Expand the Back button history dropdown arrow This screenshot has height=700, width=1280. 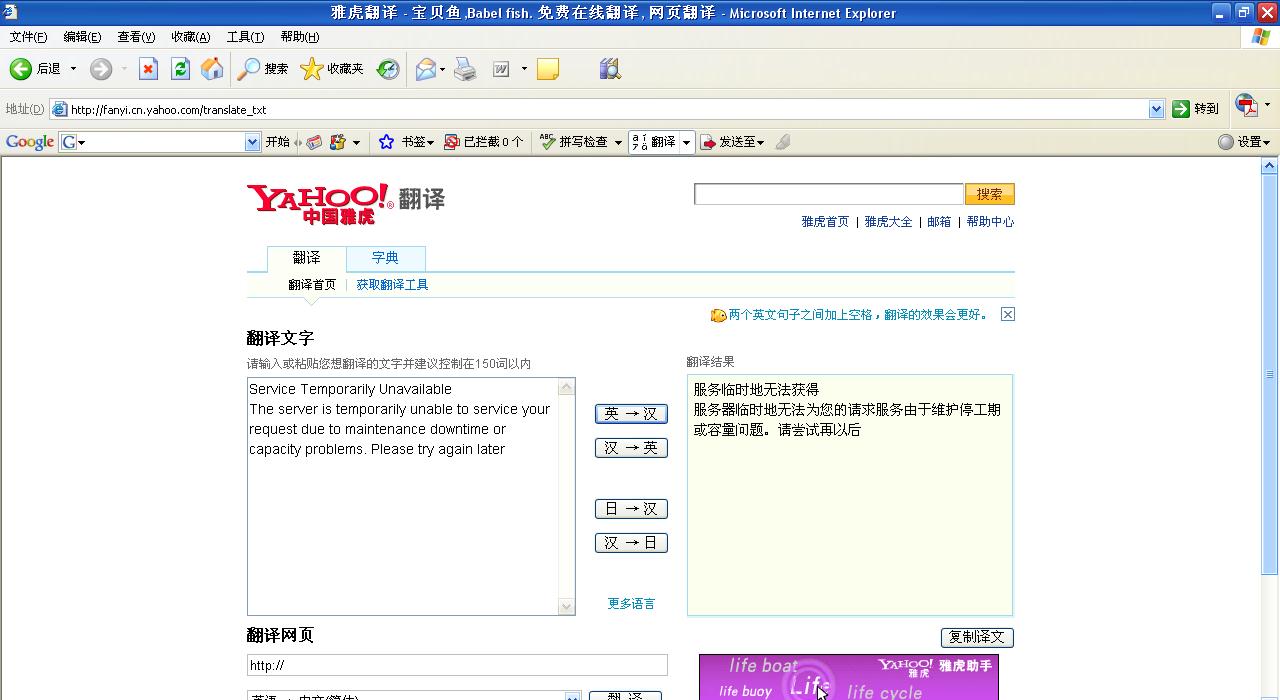[73, 68]
